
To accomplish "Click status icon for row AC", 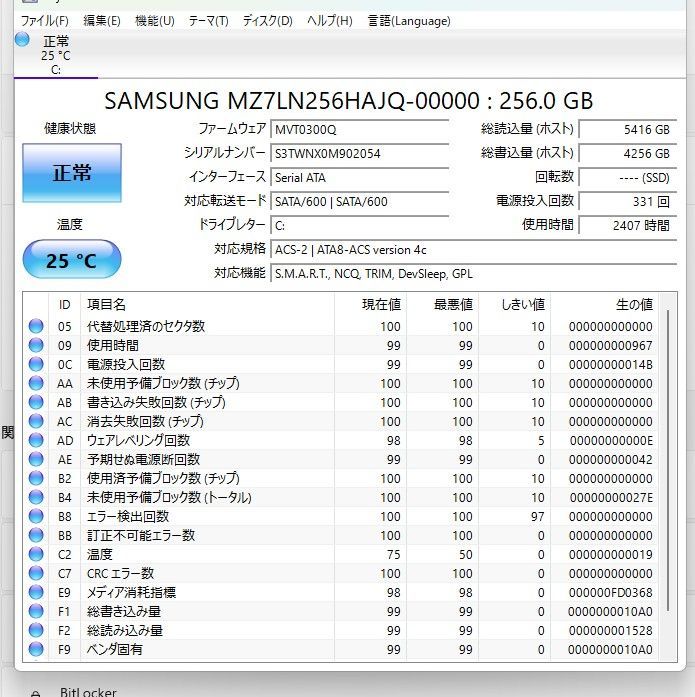I will [x=36, y=421].
